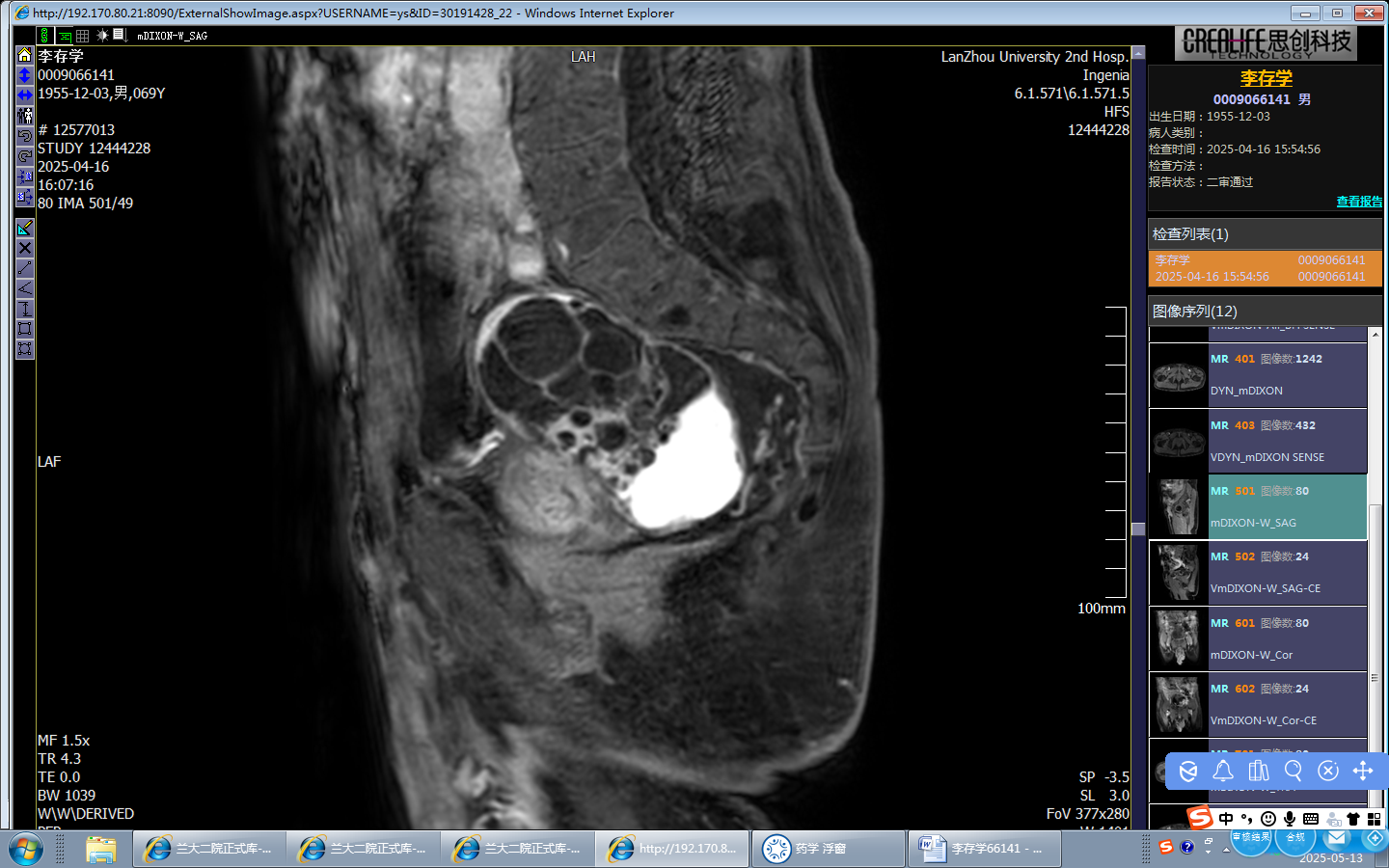Open series 502 VmDIXON-W_SAG-CE thumbnail
Image resolution: width=1389 pixels, height=868 pixels.
coord(1178,573)
